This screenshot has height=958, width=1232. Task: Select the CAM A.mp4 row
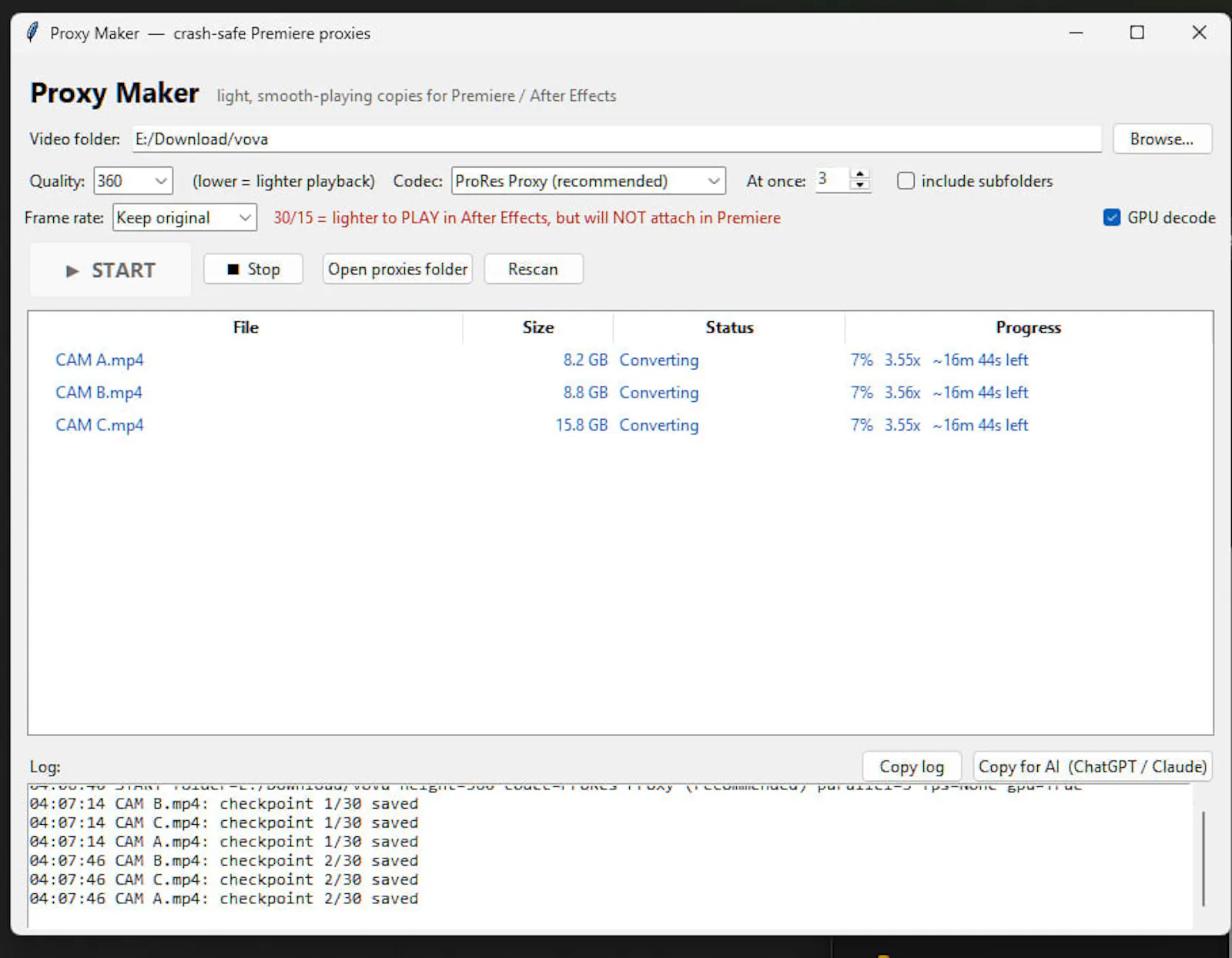click(621, 360)
